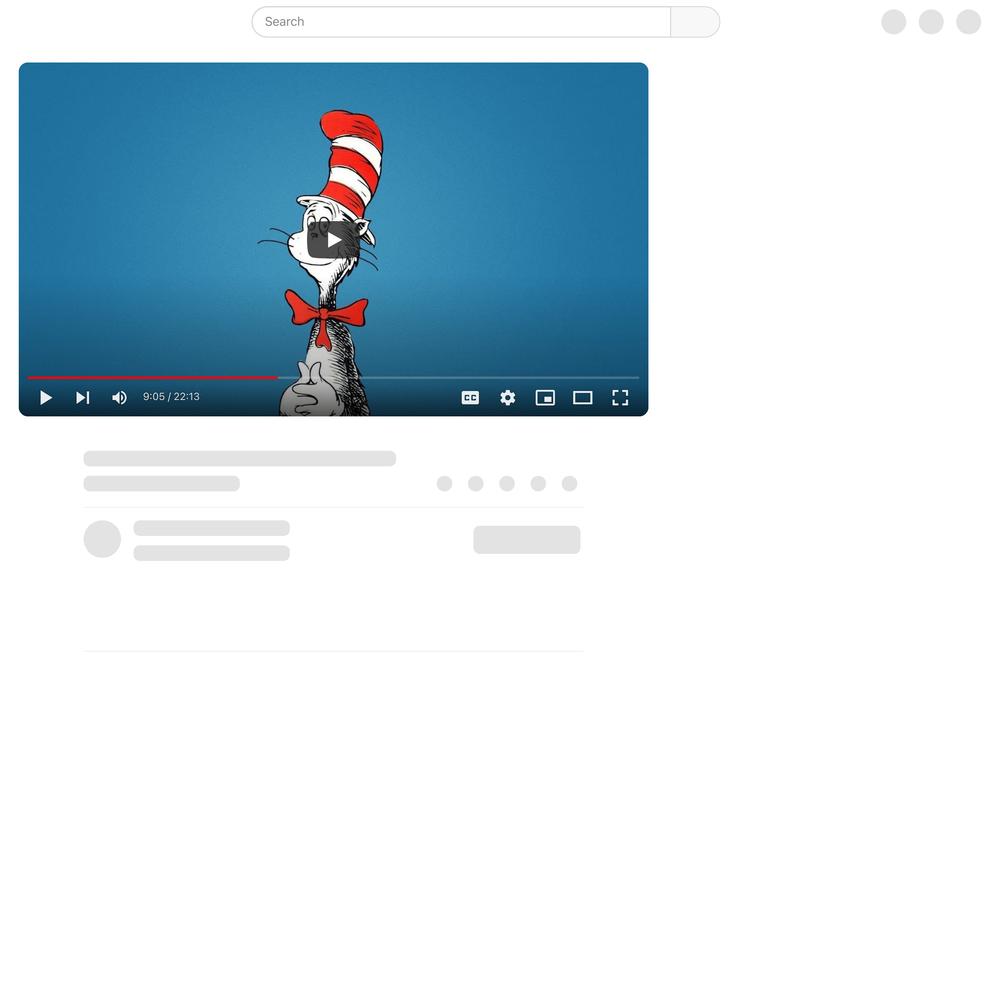The width and height of the screenshot is (1000, 1000).
Task: Open video settings gear
Action: [x=508, y=398]
